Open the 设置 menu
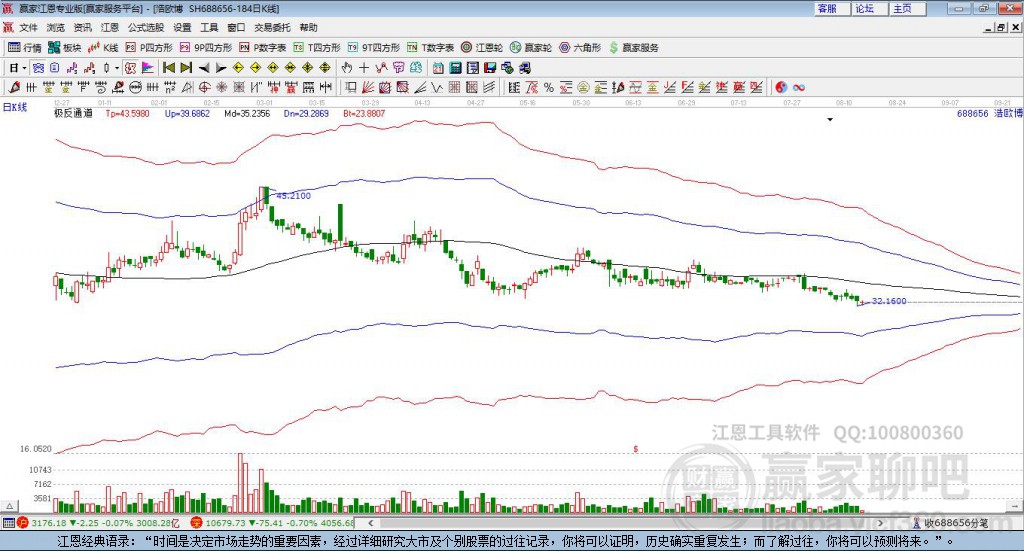The width and height of the screenshot is (1024, 551). point(182,27)
